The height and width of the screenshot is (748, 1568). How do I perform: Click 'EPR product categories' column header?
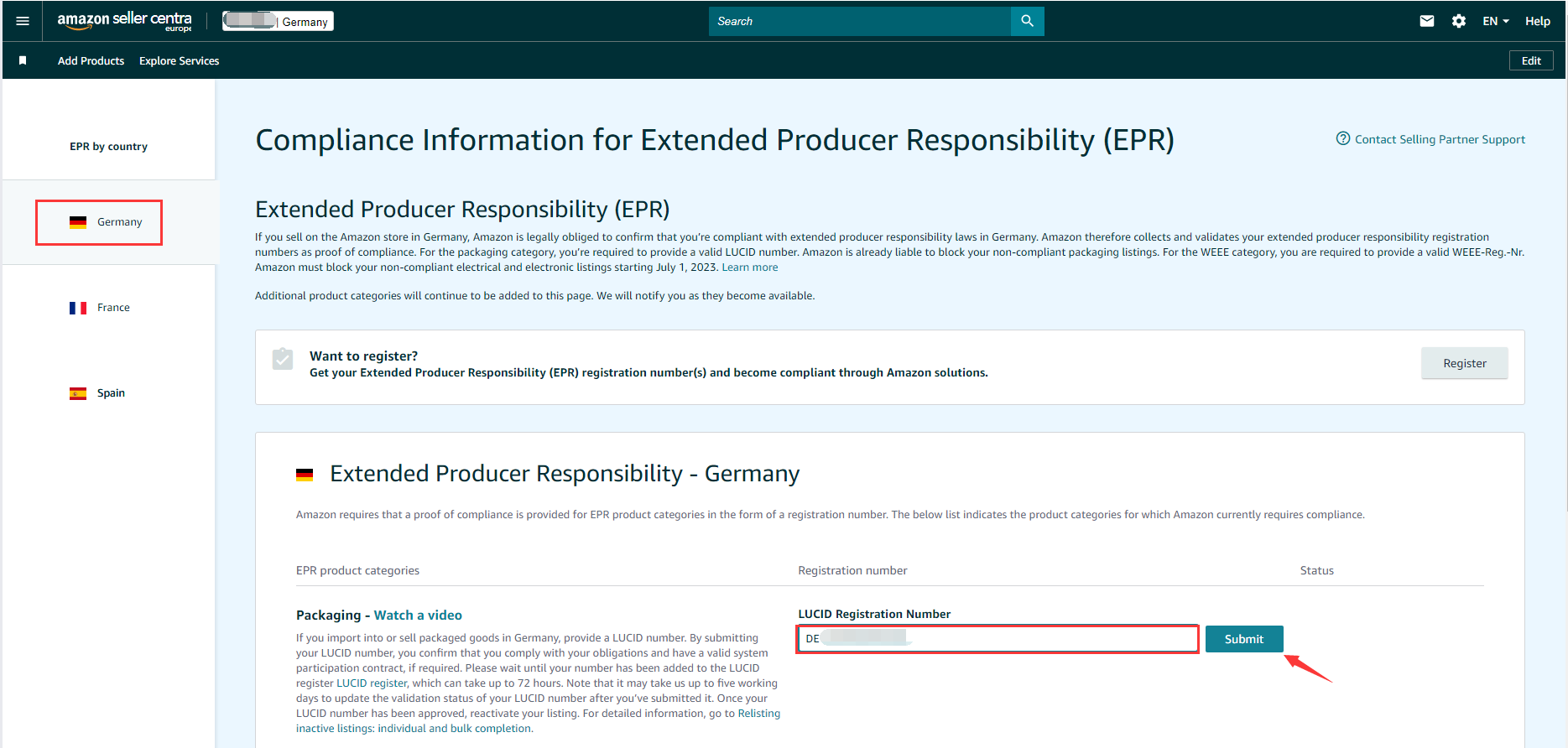(x=357, y=570)
